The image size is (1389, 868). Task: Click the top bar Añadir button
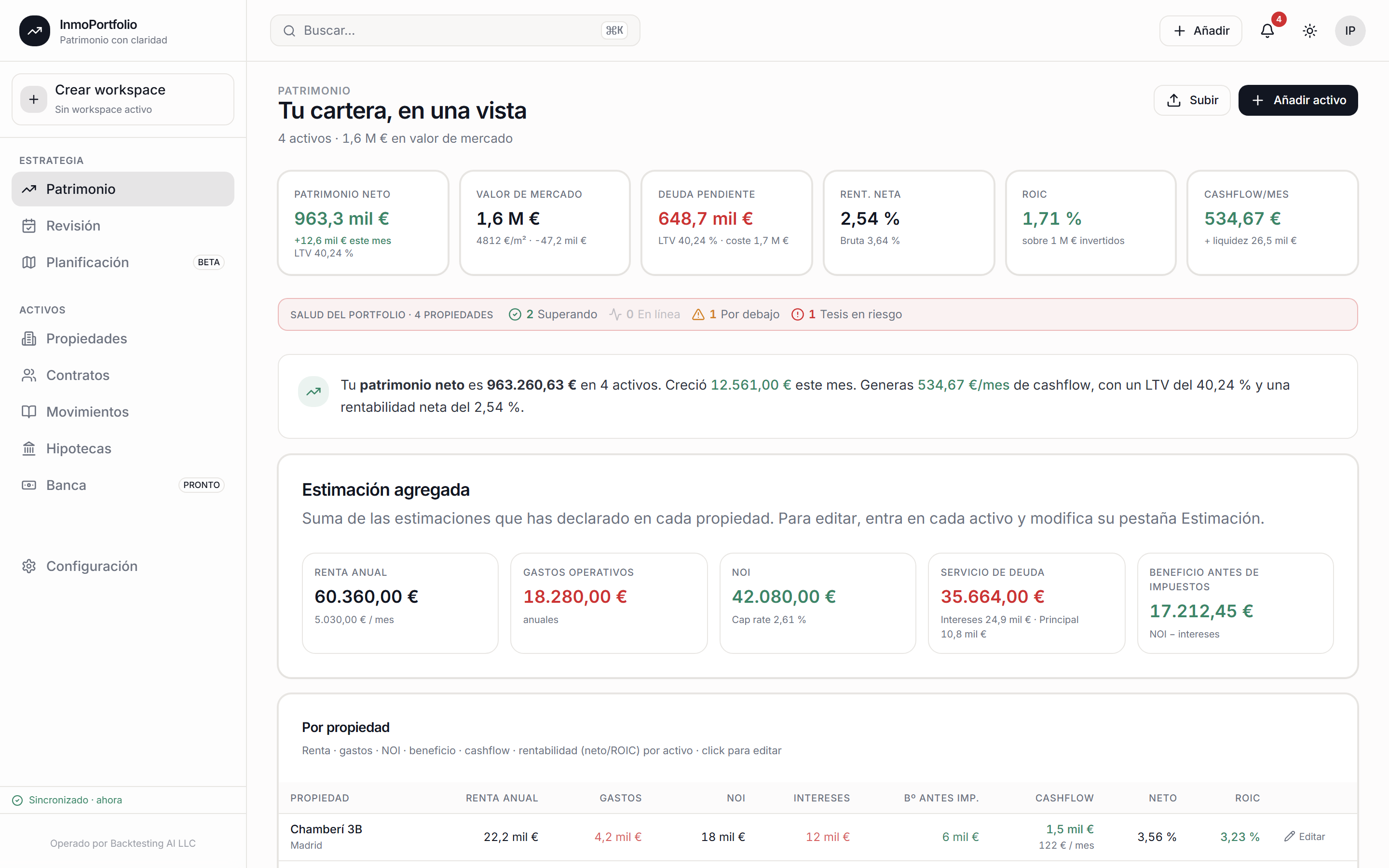pos(1200,30)
